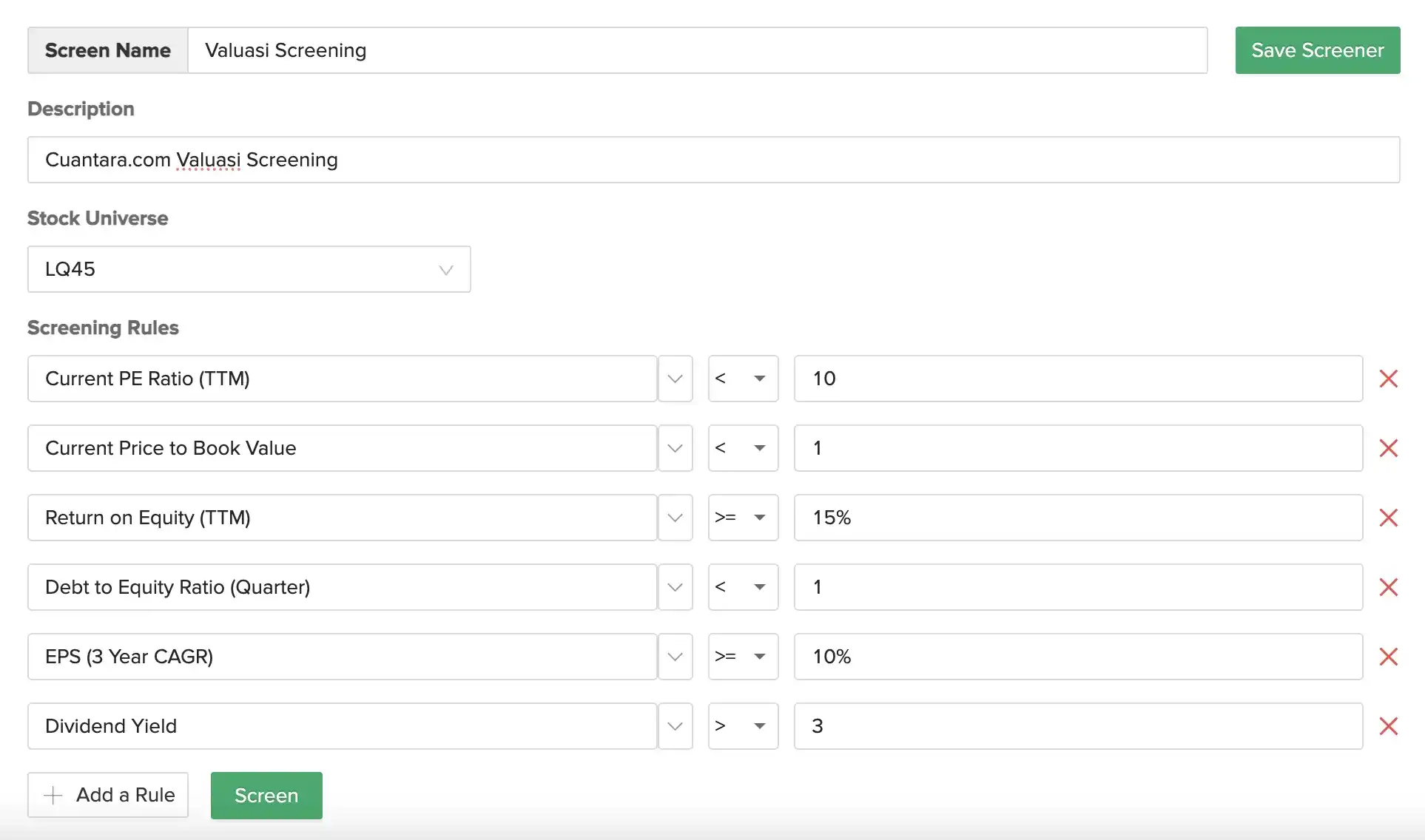Screen dimensions: 1425x840
Task: Run the green Screen button
Action: 266,796
